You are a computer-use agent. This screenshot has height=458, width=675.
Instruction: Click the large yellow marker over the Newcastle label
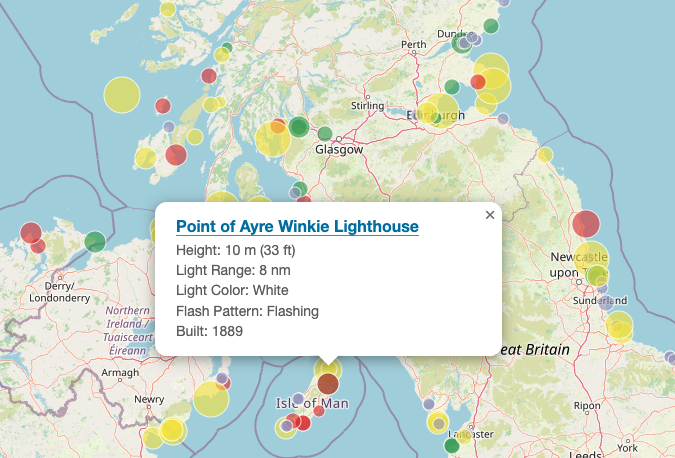(591, 259)
